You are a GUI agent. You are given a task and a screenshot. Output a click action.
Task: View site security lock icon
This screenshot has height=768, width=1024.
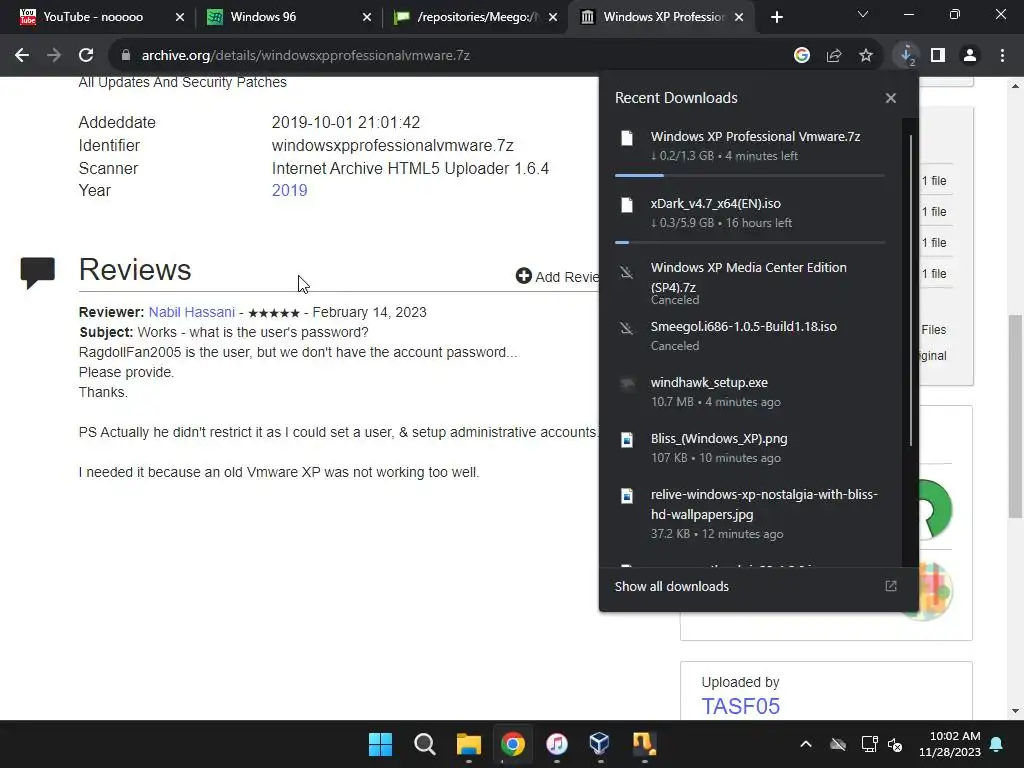tap(126, 56)
